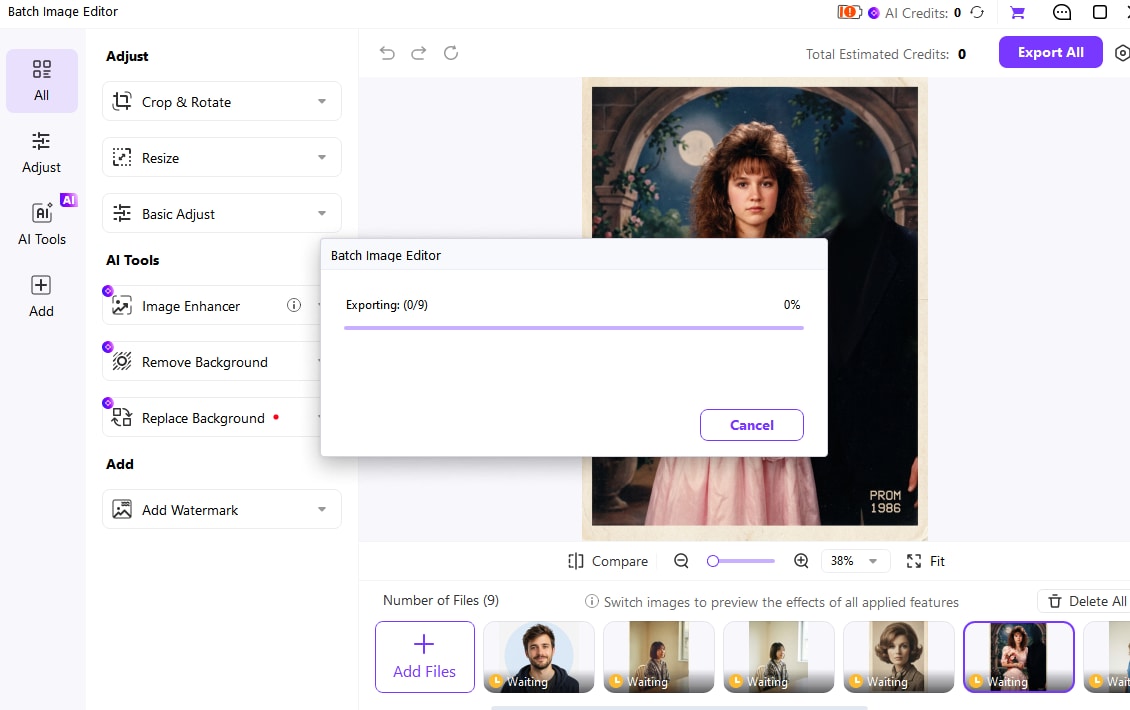The image size is (1130, 710).
Task: Open export settings gear icon
Action: pos(1122,53)
